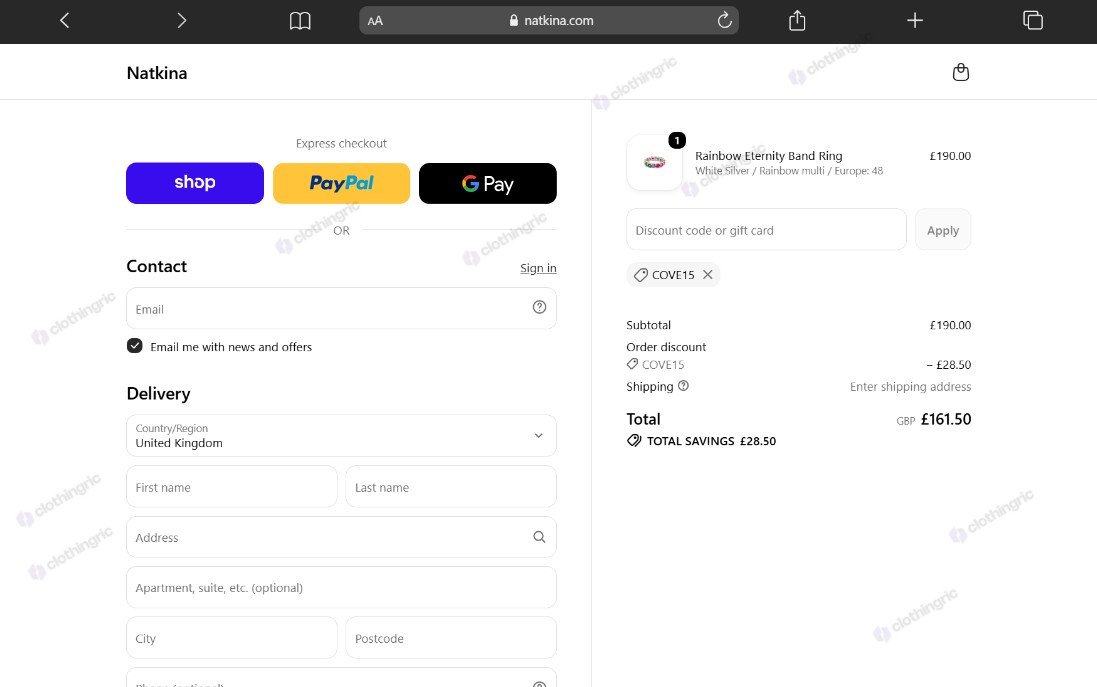Click the address search magnifier icon
The width and height of the screenshot is (1097, 687).
pyautogui.click(x=539, y=537)
